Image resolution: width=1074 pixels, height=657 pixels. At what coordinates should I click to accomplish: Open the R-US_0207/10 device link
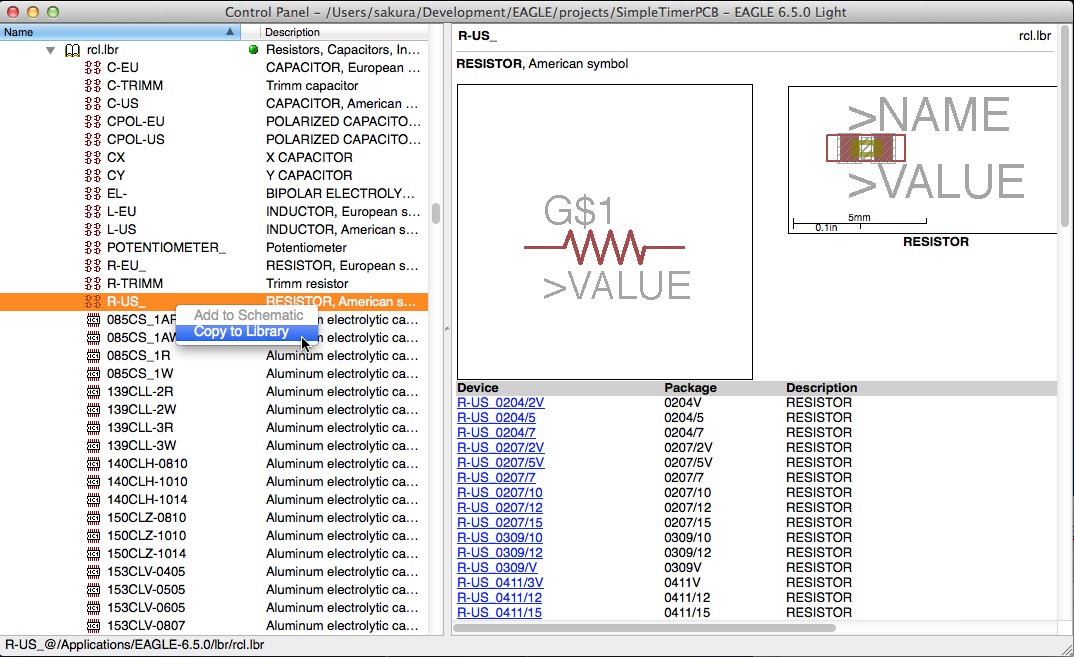[x=499, y=493]
